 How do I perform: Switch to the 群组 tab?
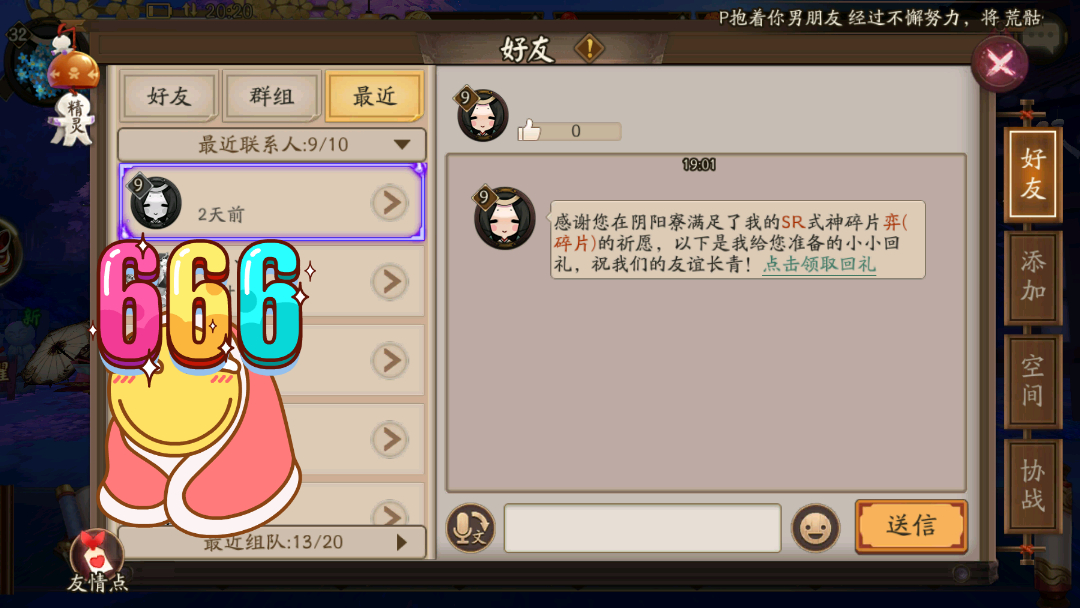271,96
